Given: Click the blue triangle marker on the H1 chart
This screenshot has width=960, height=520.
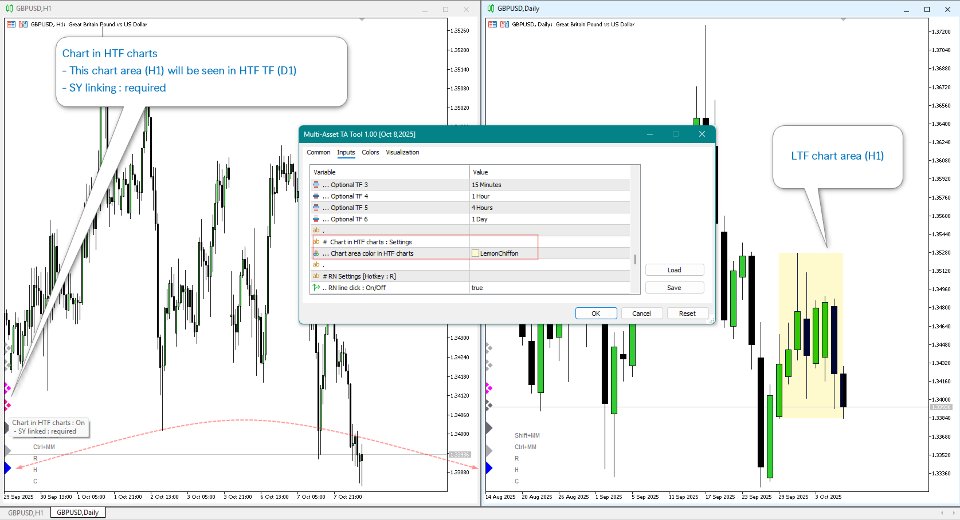Looking at the screenshot, I should click(x=7, y=468).
